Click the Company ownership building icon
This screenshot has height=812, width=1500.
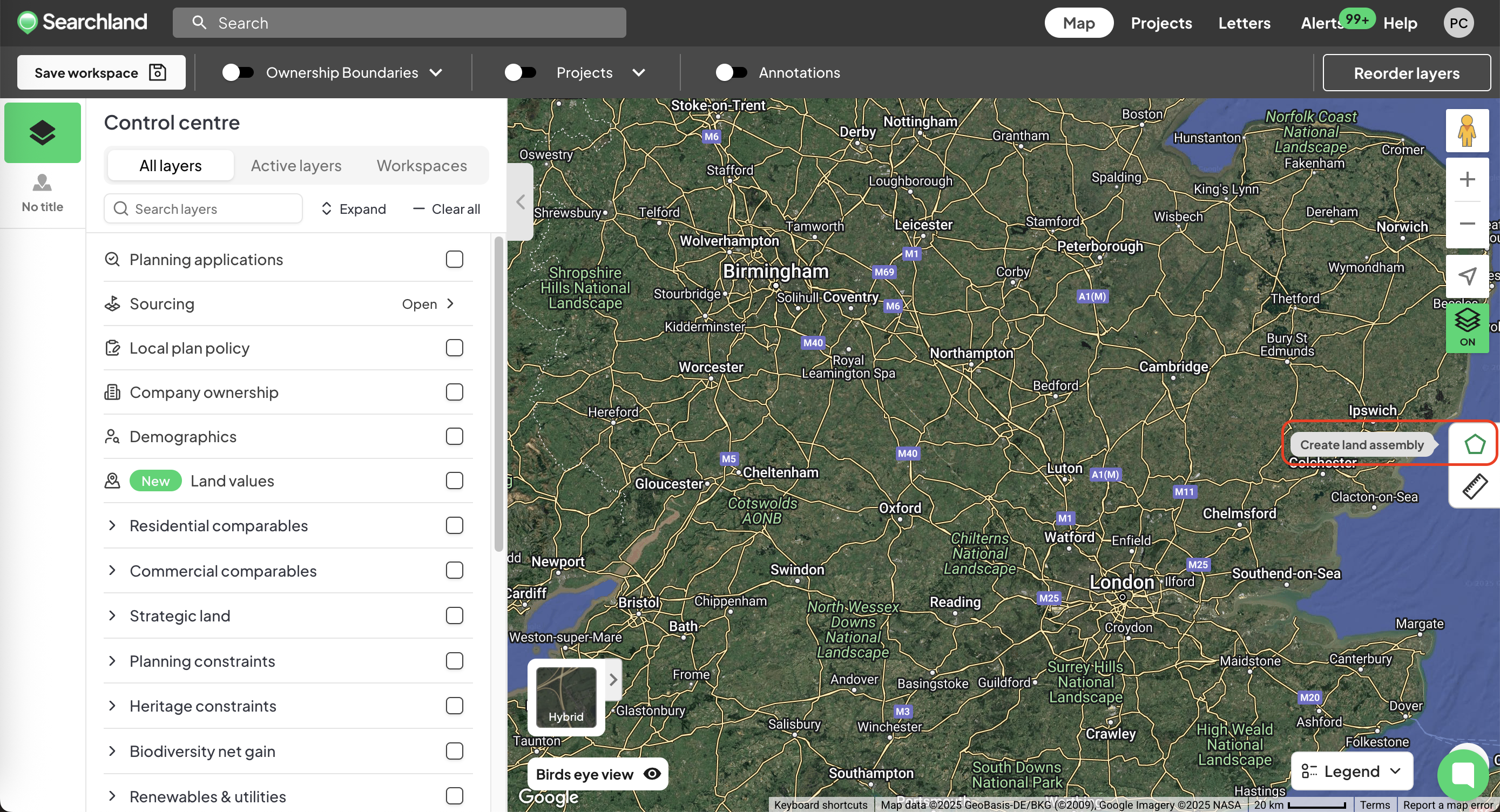(x=112, y=392)
